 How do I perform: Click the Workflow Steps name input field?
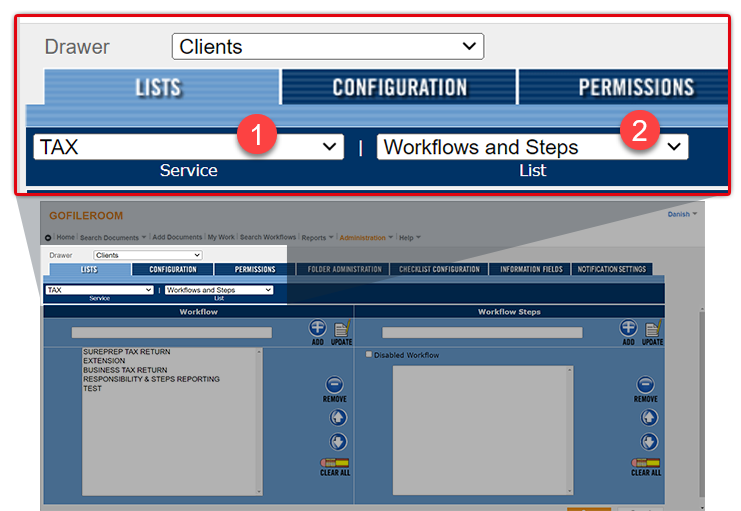pyautogui.click(x=483, y=333)
